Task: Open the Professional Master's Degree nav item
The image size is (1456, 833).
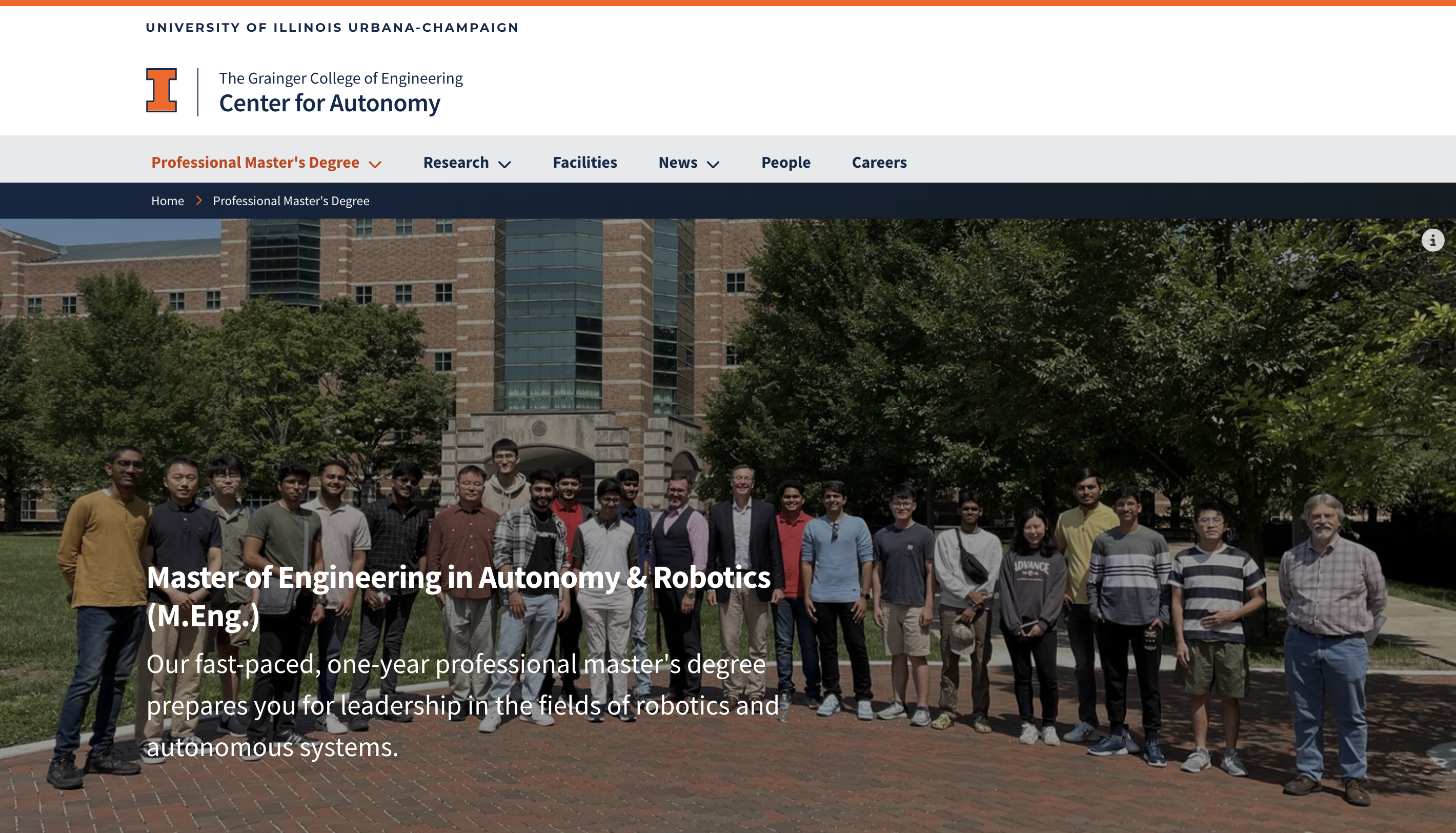Action: 255,163
